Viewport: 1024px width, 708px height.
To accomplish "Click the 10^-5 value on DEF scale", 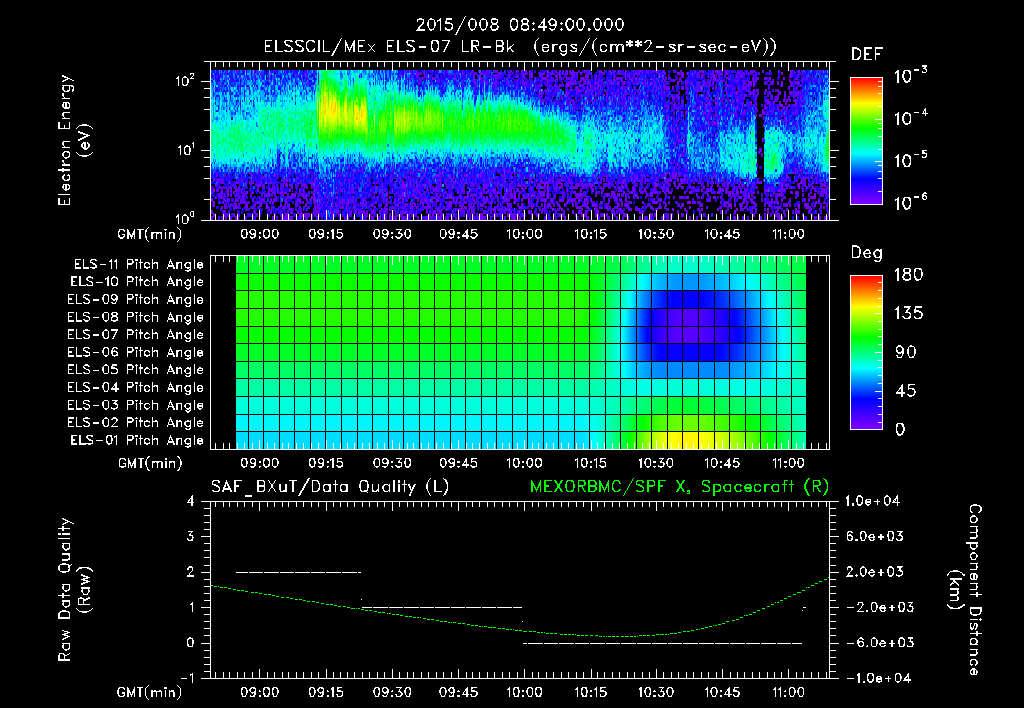I will click(x=910, y=160).
